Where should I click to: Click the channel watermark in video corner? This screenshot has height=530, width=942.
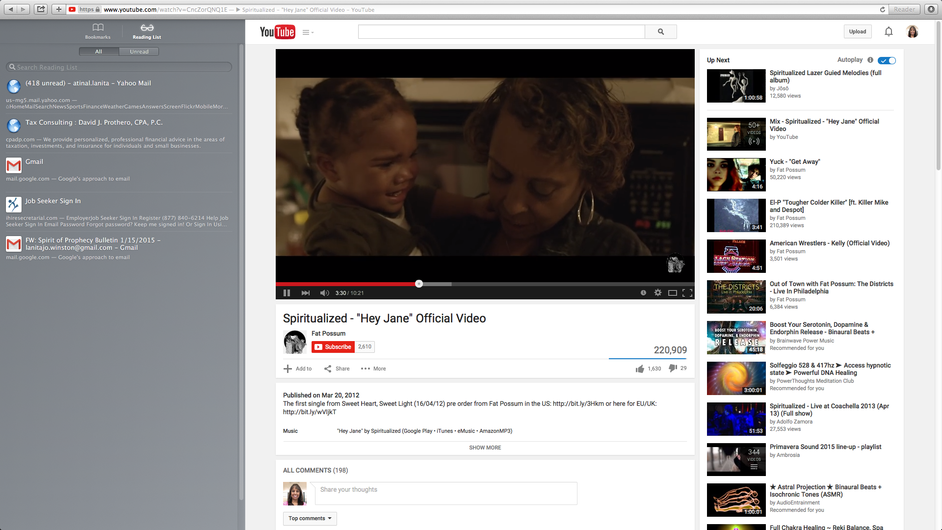[675, 264]
